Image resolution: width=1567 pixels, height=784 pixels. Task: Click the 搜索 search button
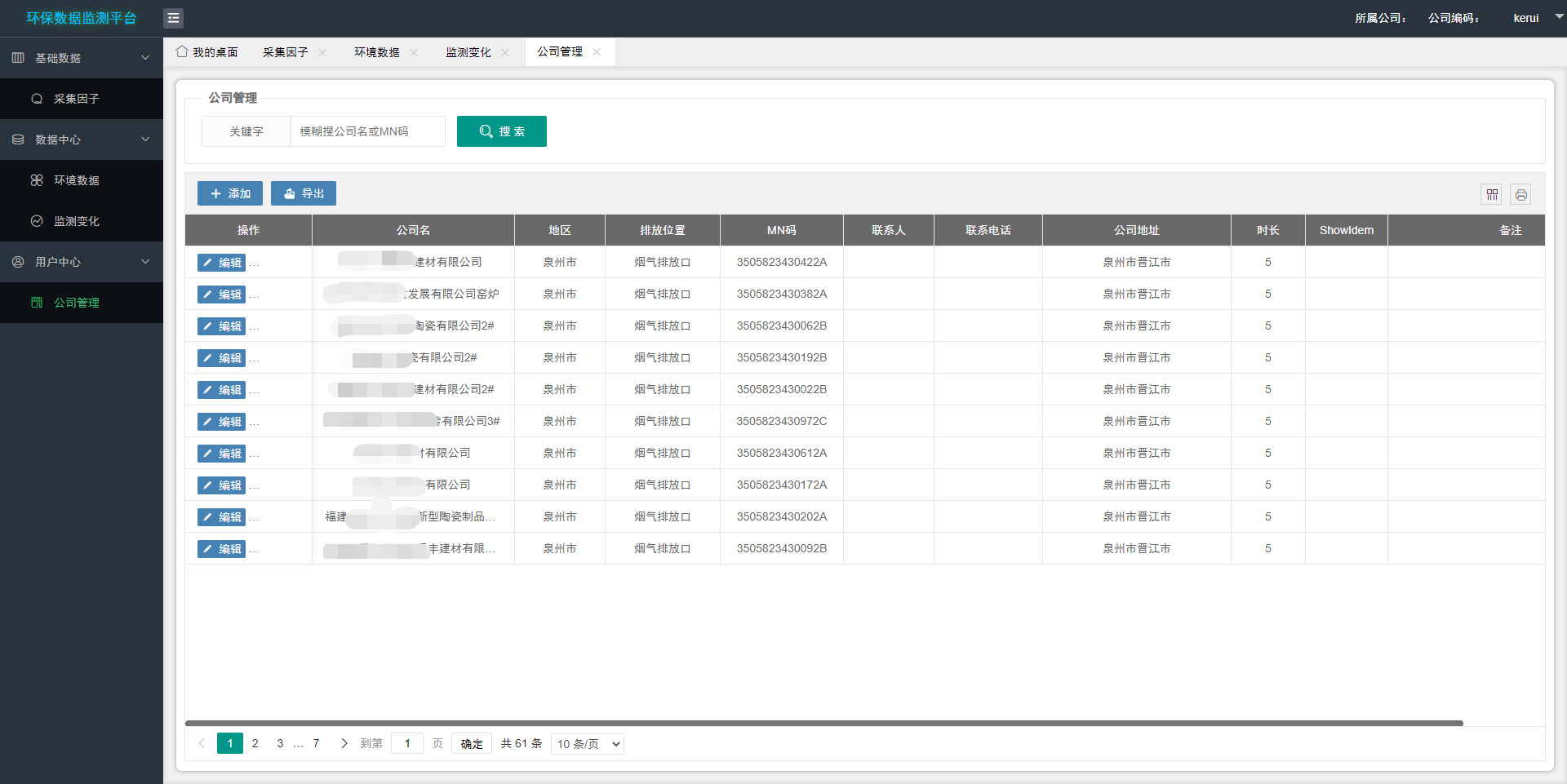point(501,131)
